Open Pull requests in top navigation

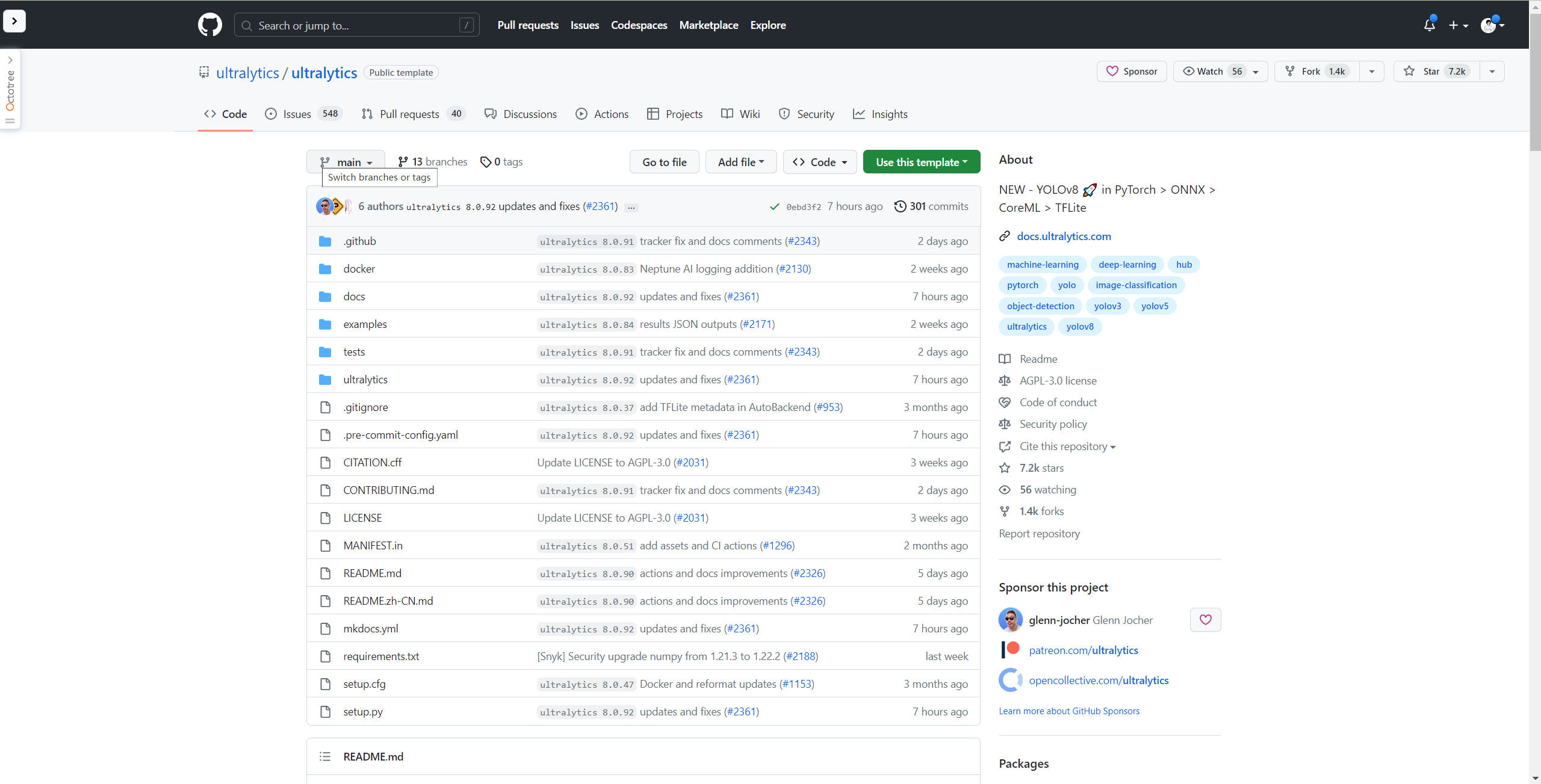tap(528, 25)
